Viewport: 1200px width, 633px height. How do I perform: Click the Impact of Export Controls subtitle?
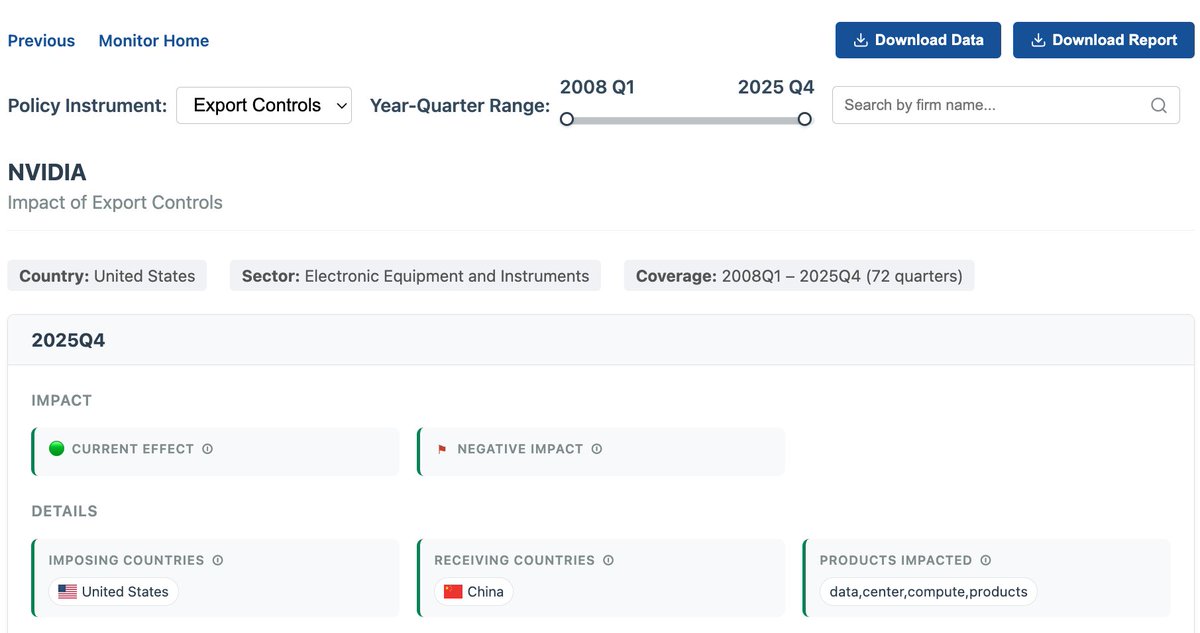tap(115, 202)
